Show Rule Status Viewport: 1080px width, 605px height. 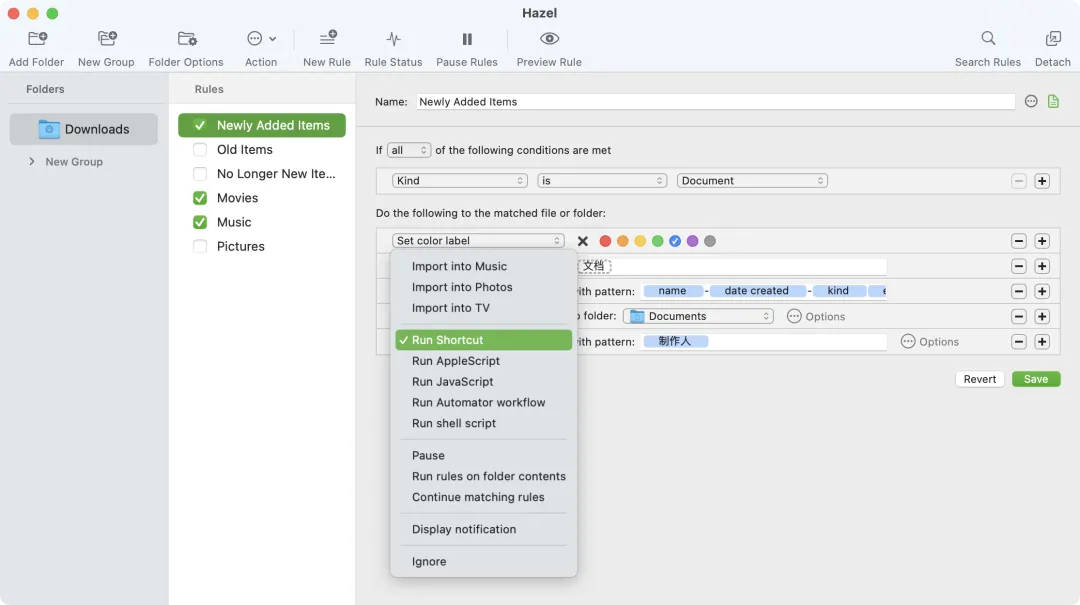click(393, 39)
